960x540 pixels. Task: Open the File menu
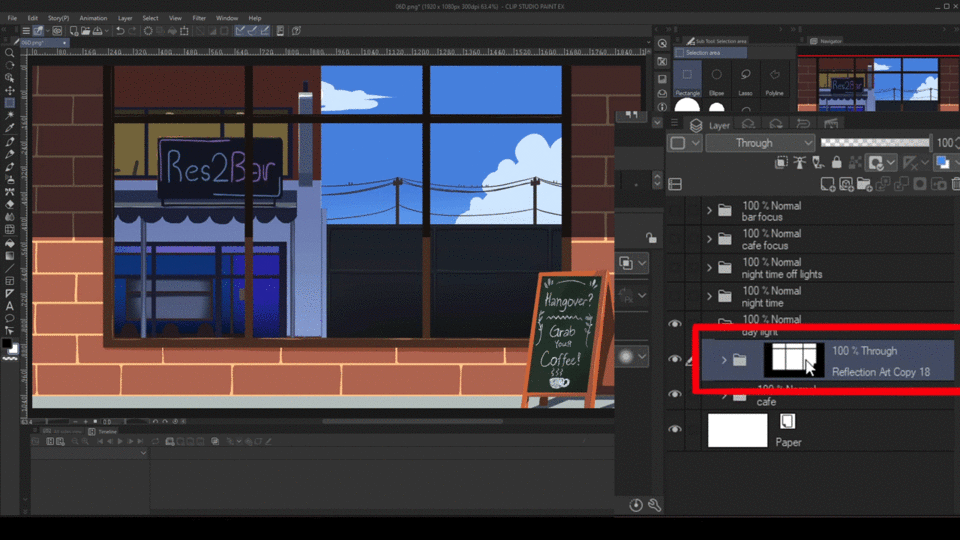coord(12,18)
